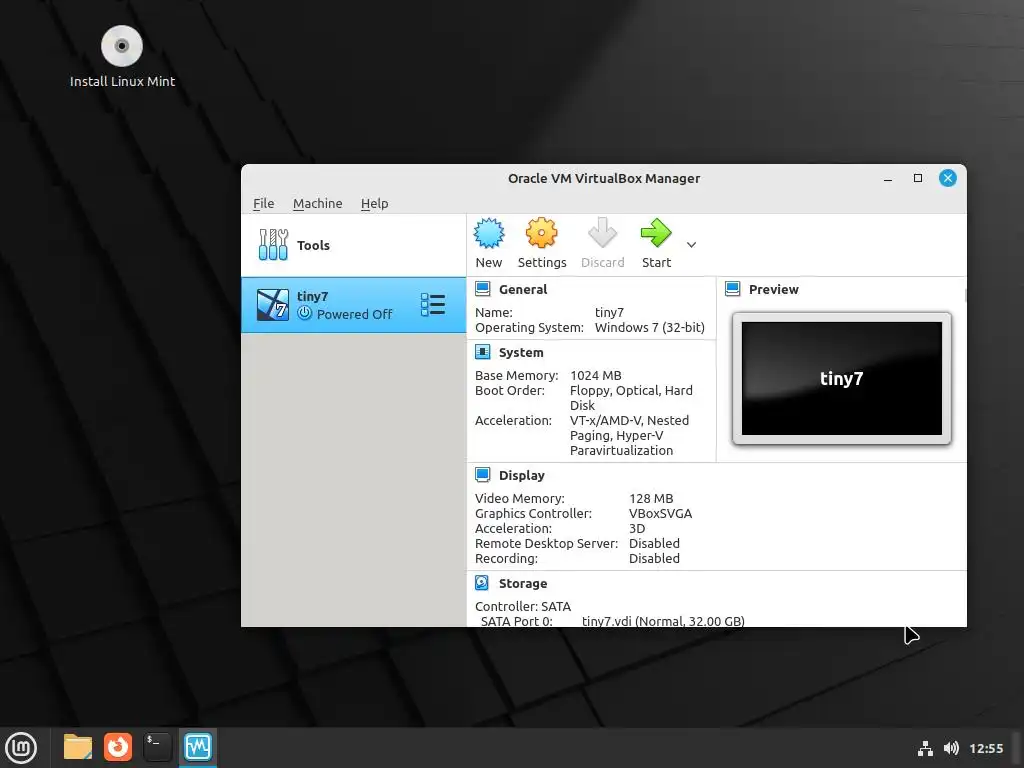This screenshot has width=1024, height=768.
Task: Open Install Linux Mint desktop icon
Action: pyautogui.click(x=122, y=56)
